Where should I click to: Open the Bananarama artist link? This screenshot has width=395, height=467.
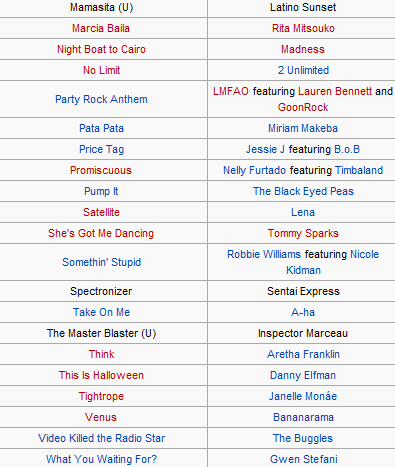point(303,417)
